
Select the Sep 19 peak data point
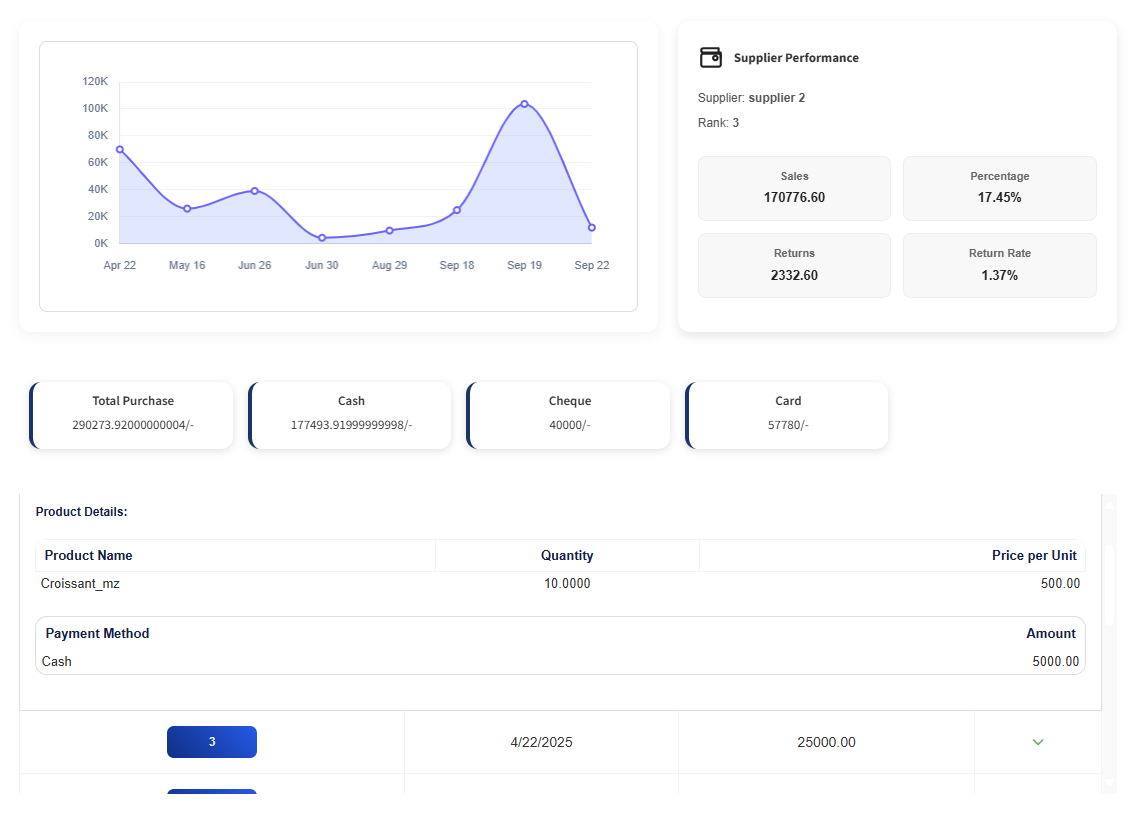coord(524,104)
